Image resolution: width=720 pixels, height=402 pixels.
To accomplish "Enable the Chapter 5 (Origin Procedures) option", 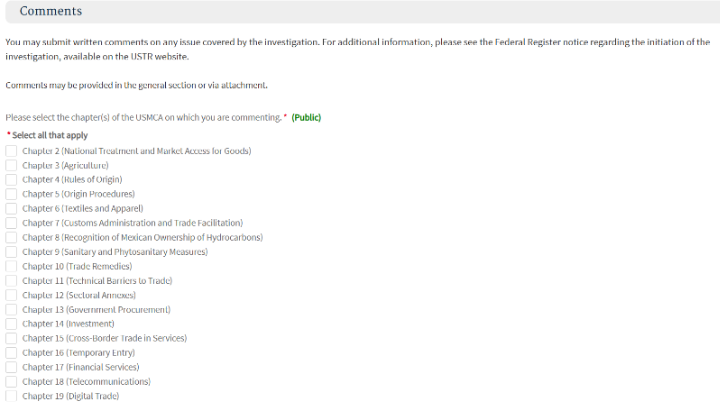I will (x=11, y=194).
